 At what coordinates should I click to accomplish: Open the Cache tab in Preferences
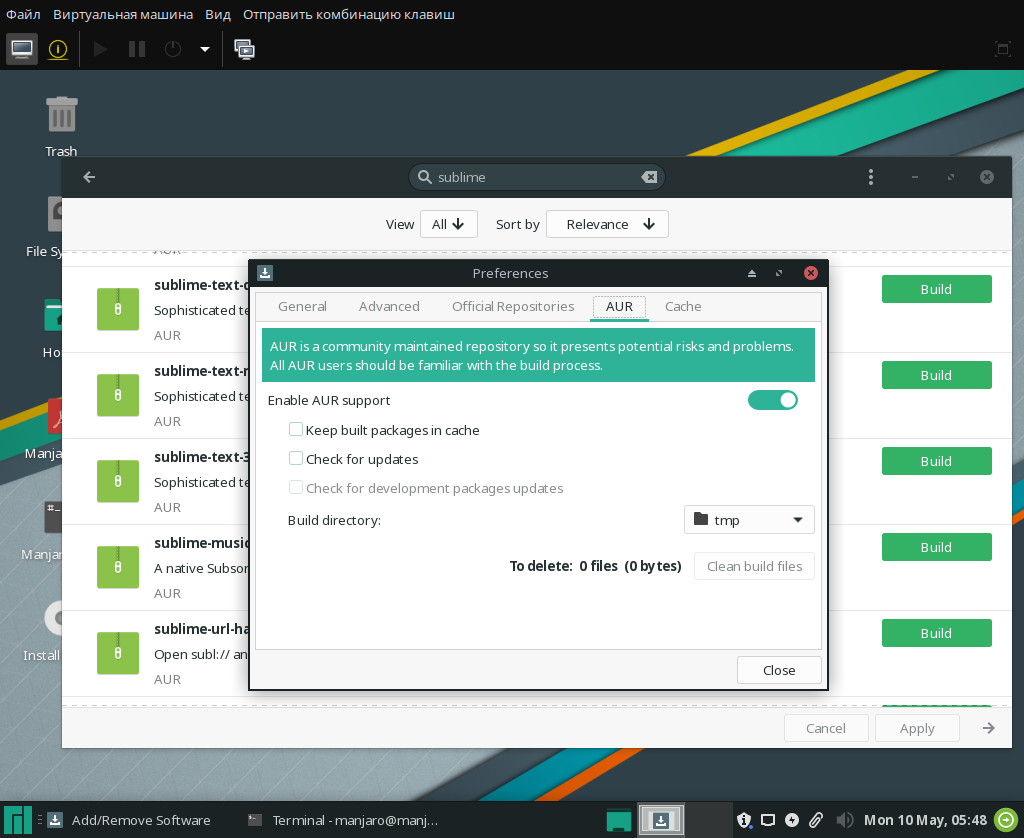coord(683,307)
